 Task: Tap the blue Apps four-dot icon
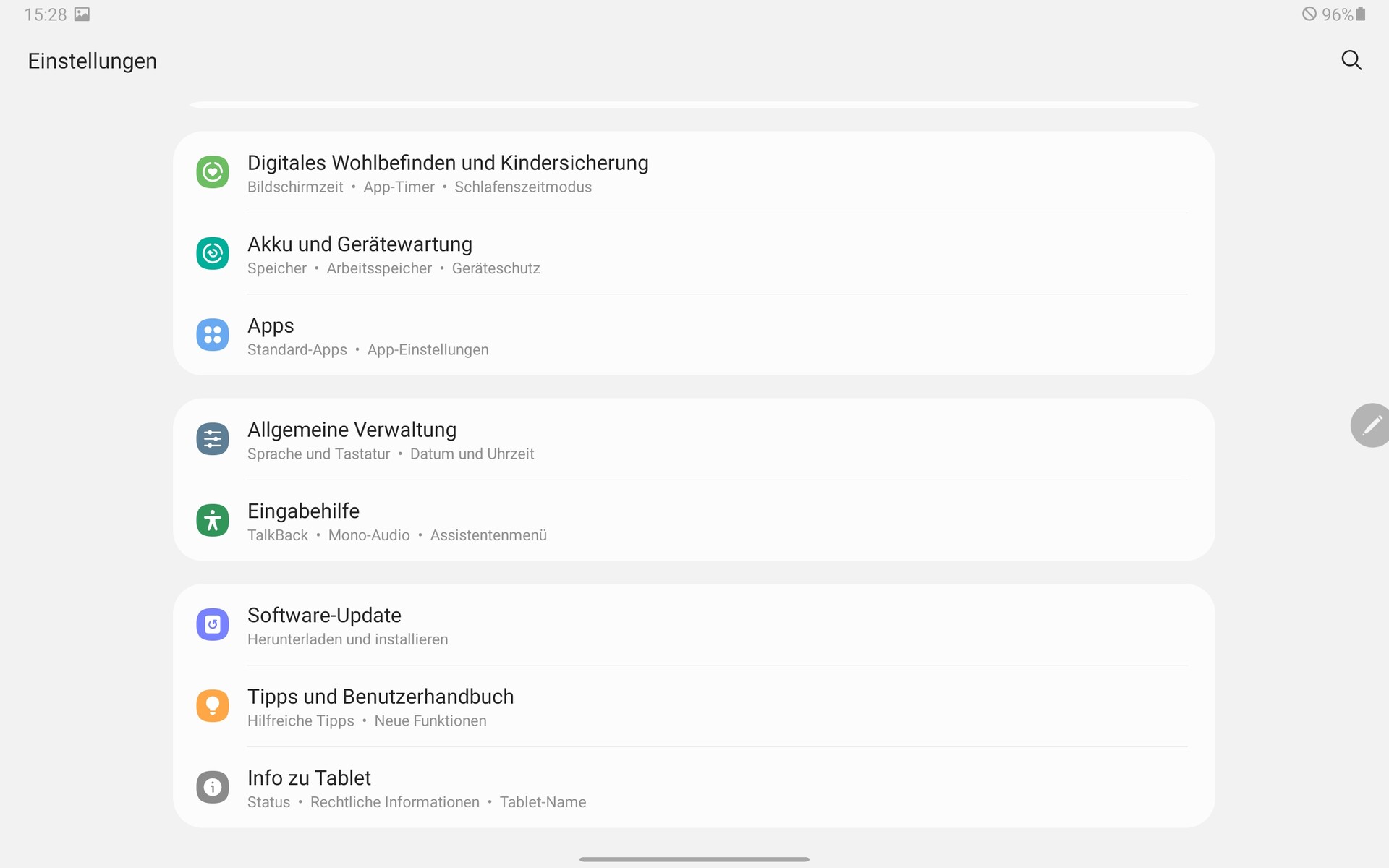point(213,335)
